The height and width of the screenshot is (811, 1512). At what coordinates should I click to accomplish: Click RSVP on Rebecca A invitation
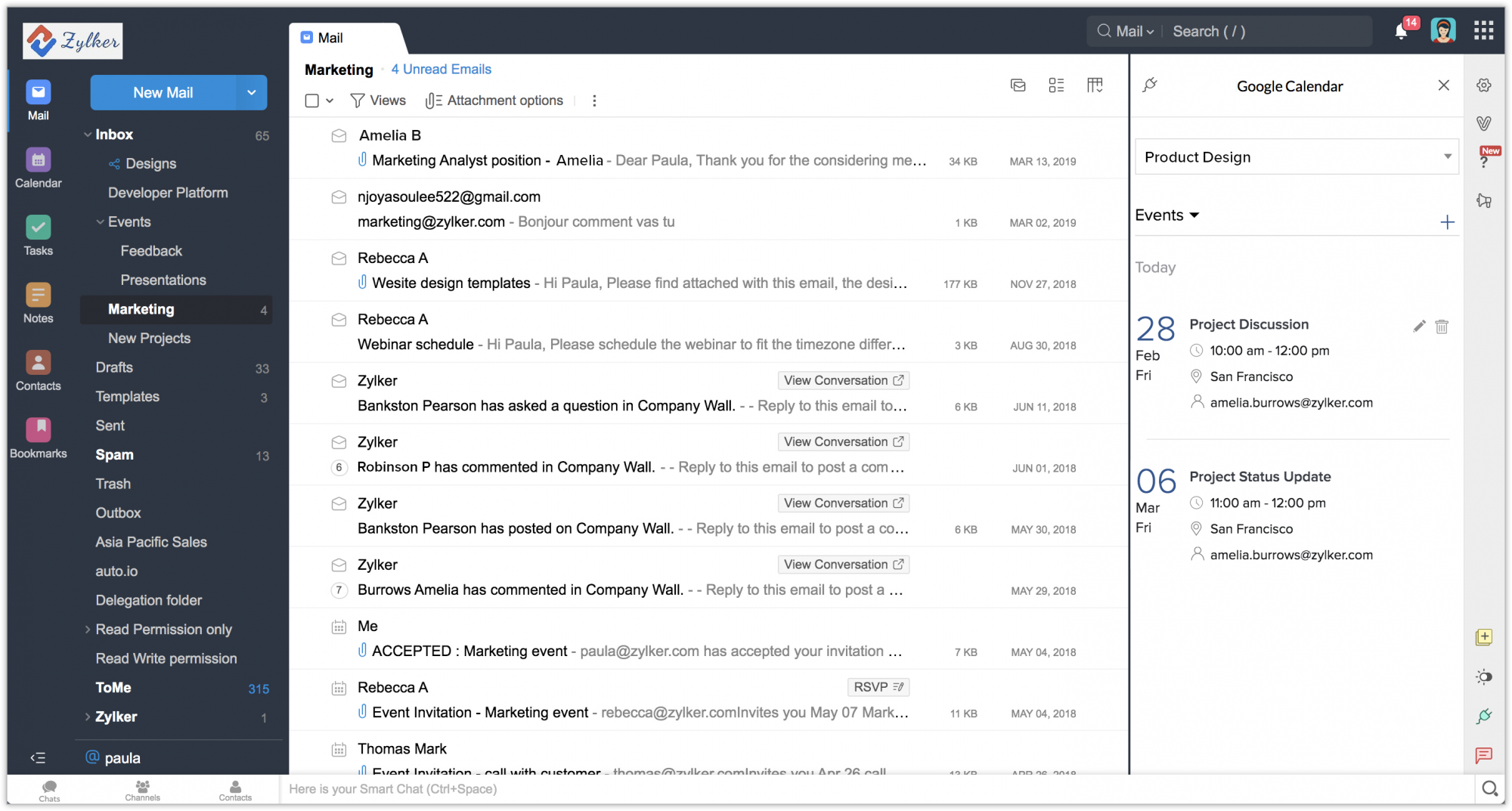coord(878,687)
